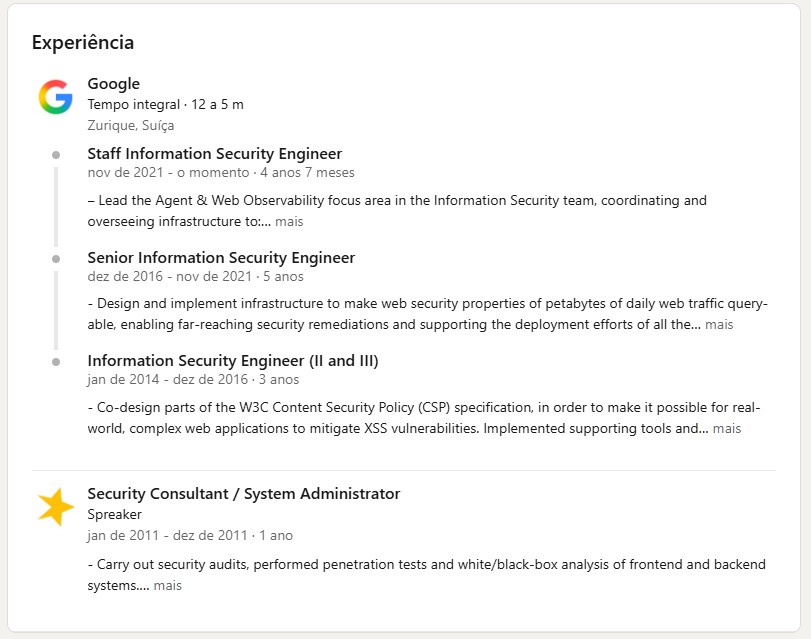Click the nov de 2021 - o momento date range
Screen dimensions: 811x639
pyautogui.click(x=168, y=172)
